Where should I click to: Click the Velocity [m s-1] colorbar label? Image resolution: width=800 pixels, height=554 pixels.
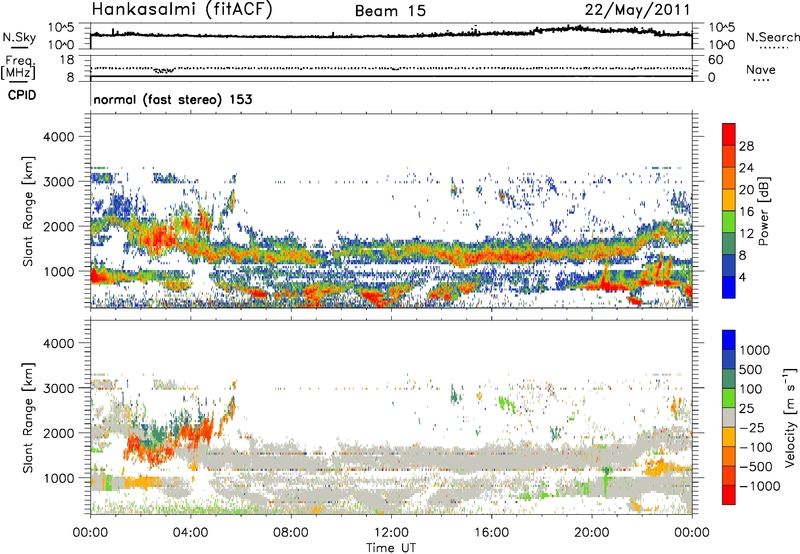[x=790, y=417]
